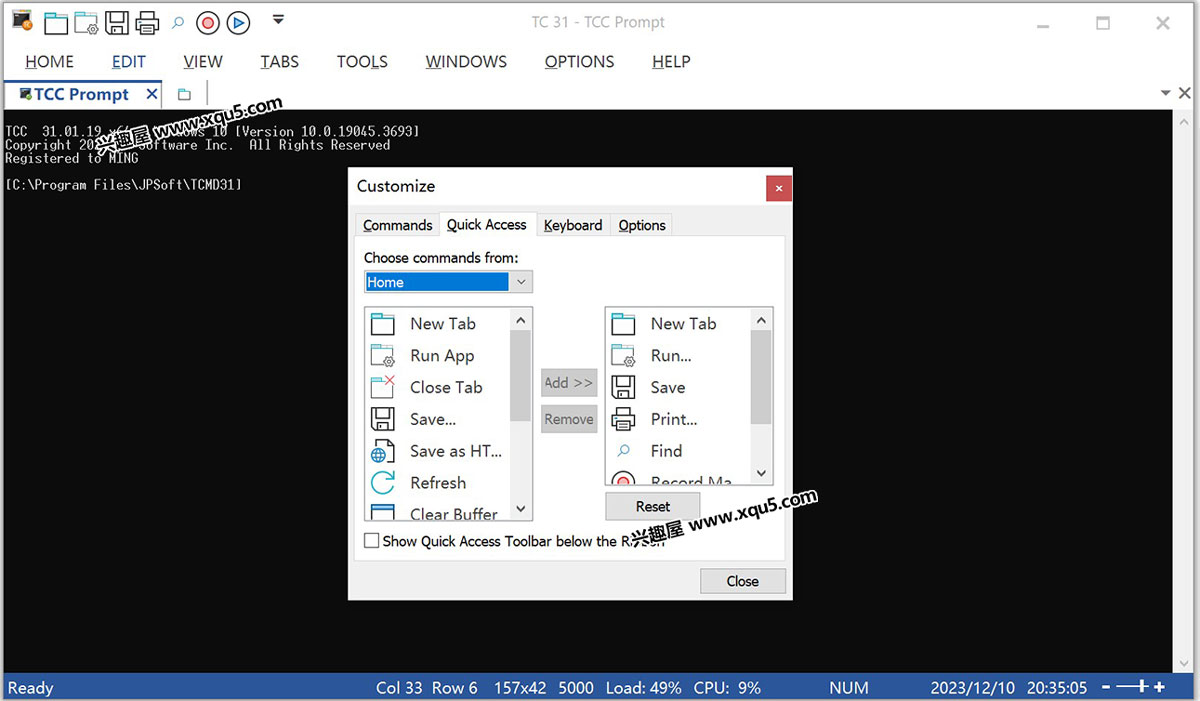Viewport: 1200px width, 701px height.
Task: Start macro recording with red record icon
Action: click(207, 22)
